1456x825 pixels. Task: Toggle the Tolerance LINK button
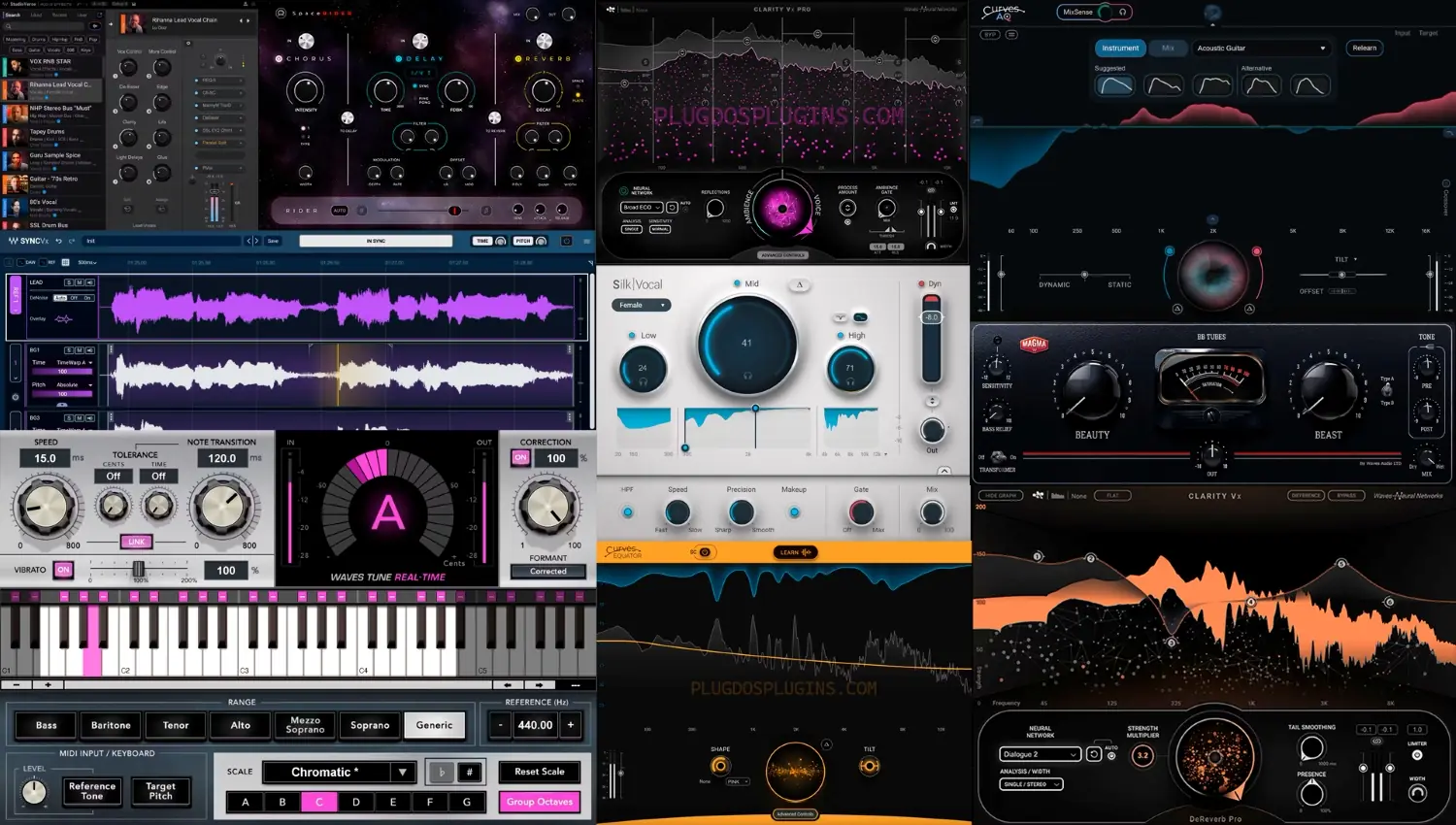pos(136,542)
